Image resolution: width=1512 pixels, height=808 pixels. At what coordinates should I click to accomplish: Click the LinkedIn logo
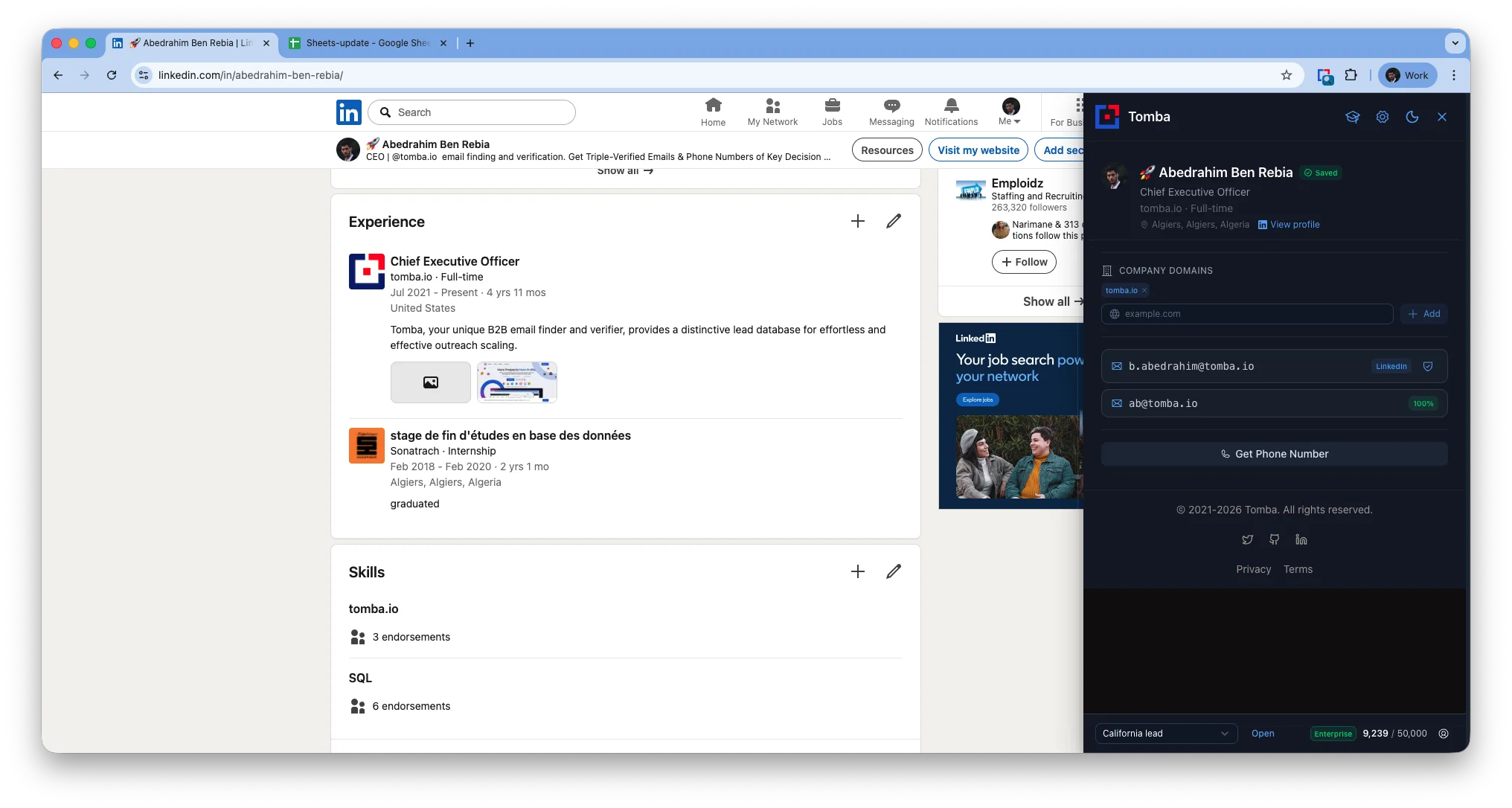tap(348, 112)
